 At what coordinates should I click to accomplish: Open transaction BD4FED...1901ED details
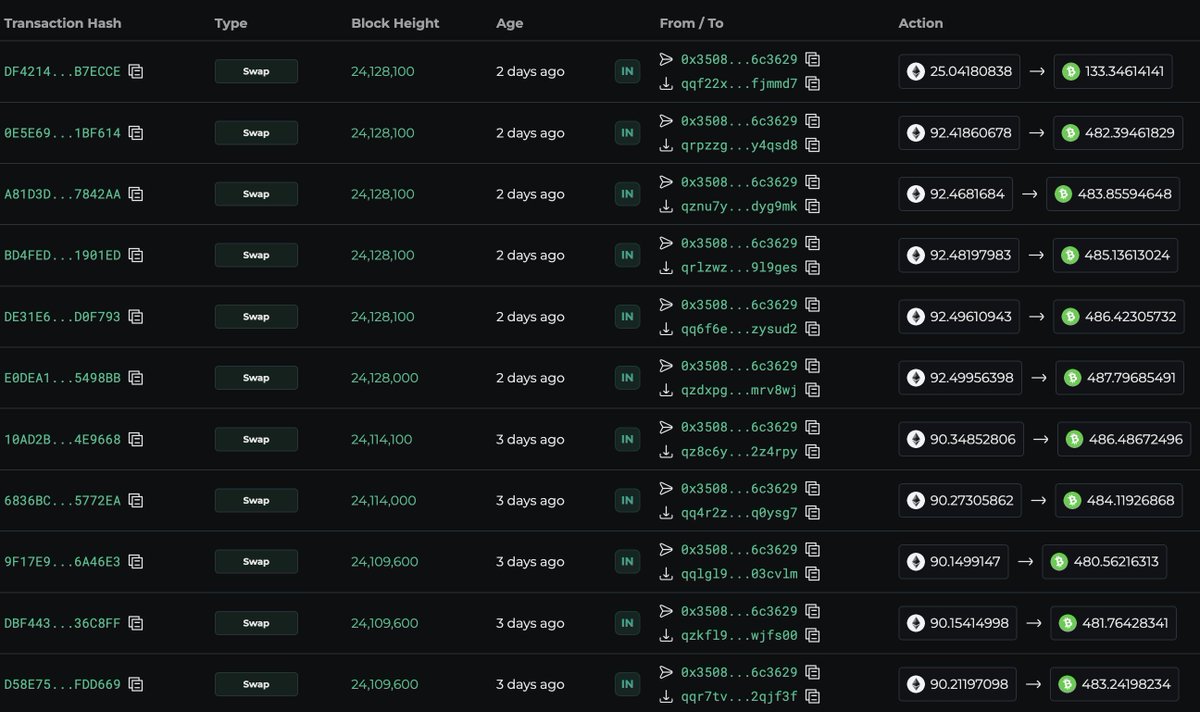pyautogui.click(x=62, y=255)
